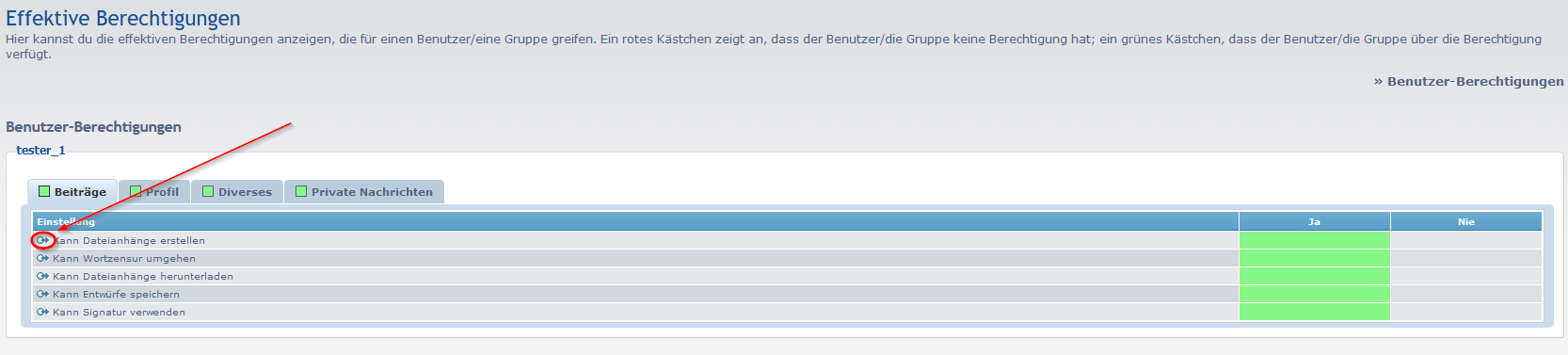Click trace icon beside Kann Dateianhänge erstellen

pos(42,240)
